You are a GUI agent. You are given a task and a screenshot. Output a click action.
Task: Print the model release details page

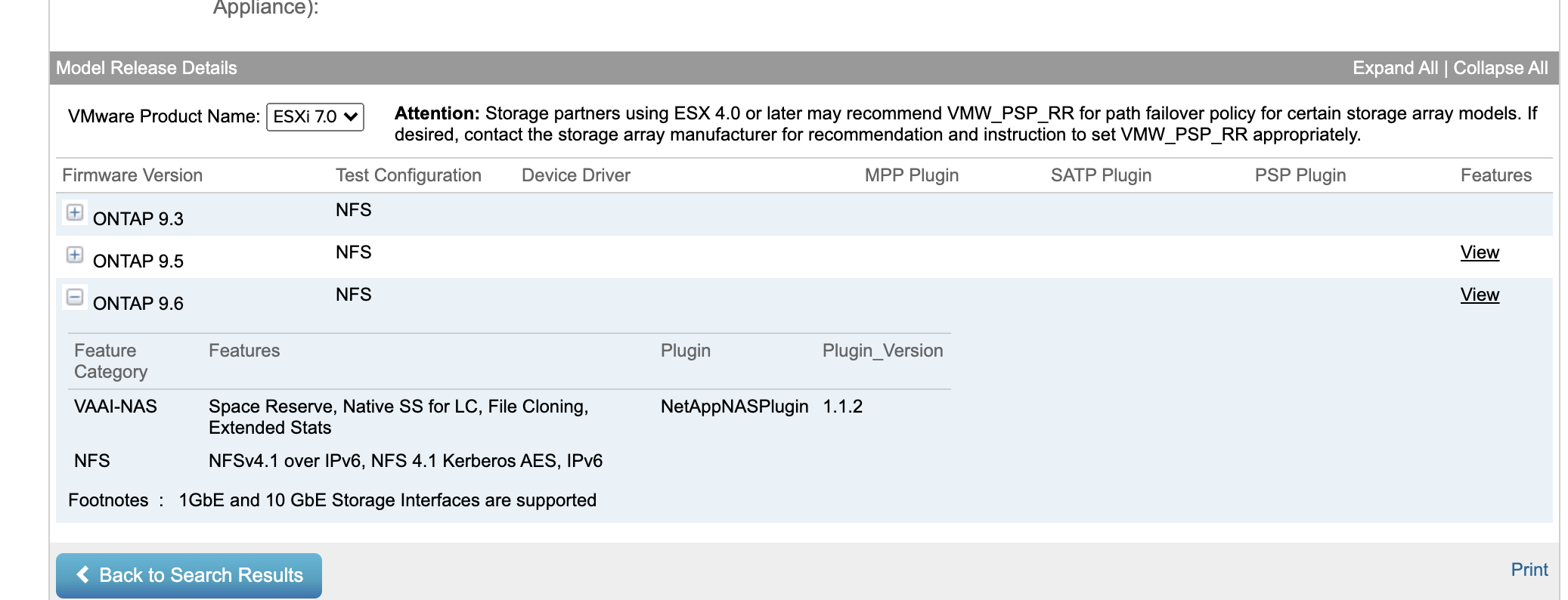pyautogui.click(x=1529, y=570)
